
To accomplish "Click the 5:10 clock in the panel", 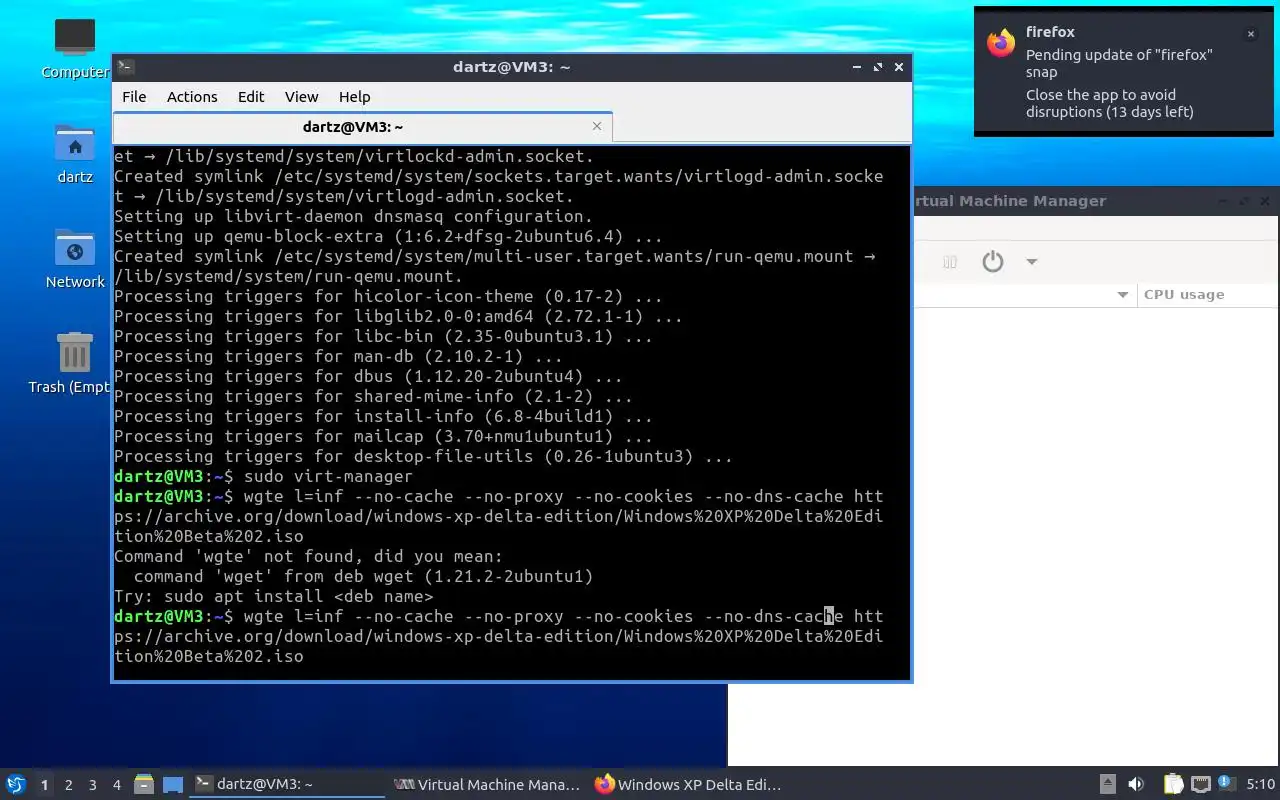I will [x=1261, y=785].
